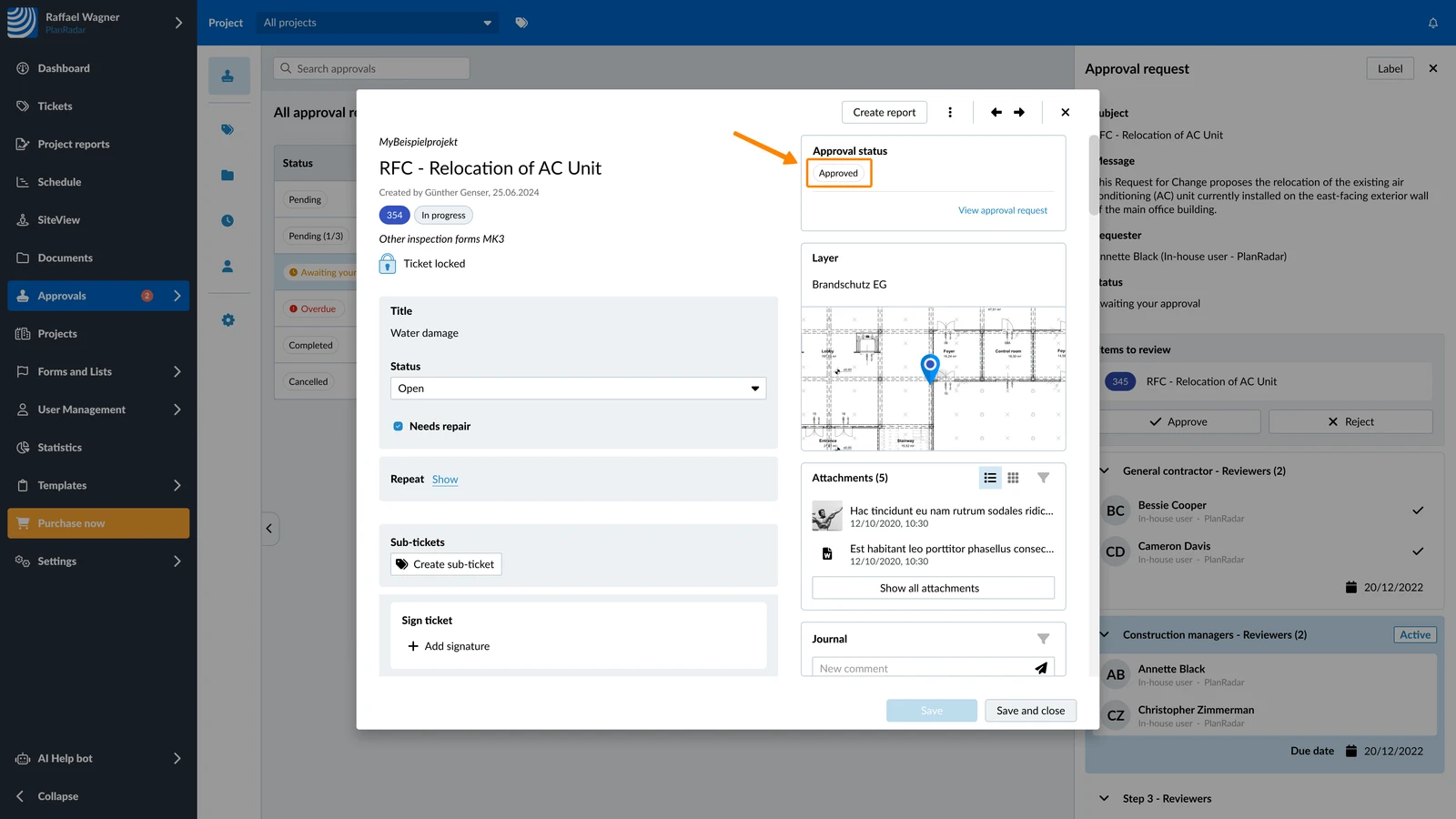1456x819 pixels.
Task: Click the Search approvals field
Action: [x=371, y=68]
